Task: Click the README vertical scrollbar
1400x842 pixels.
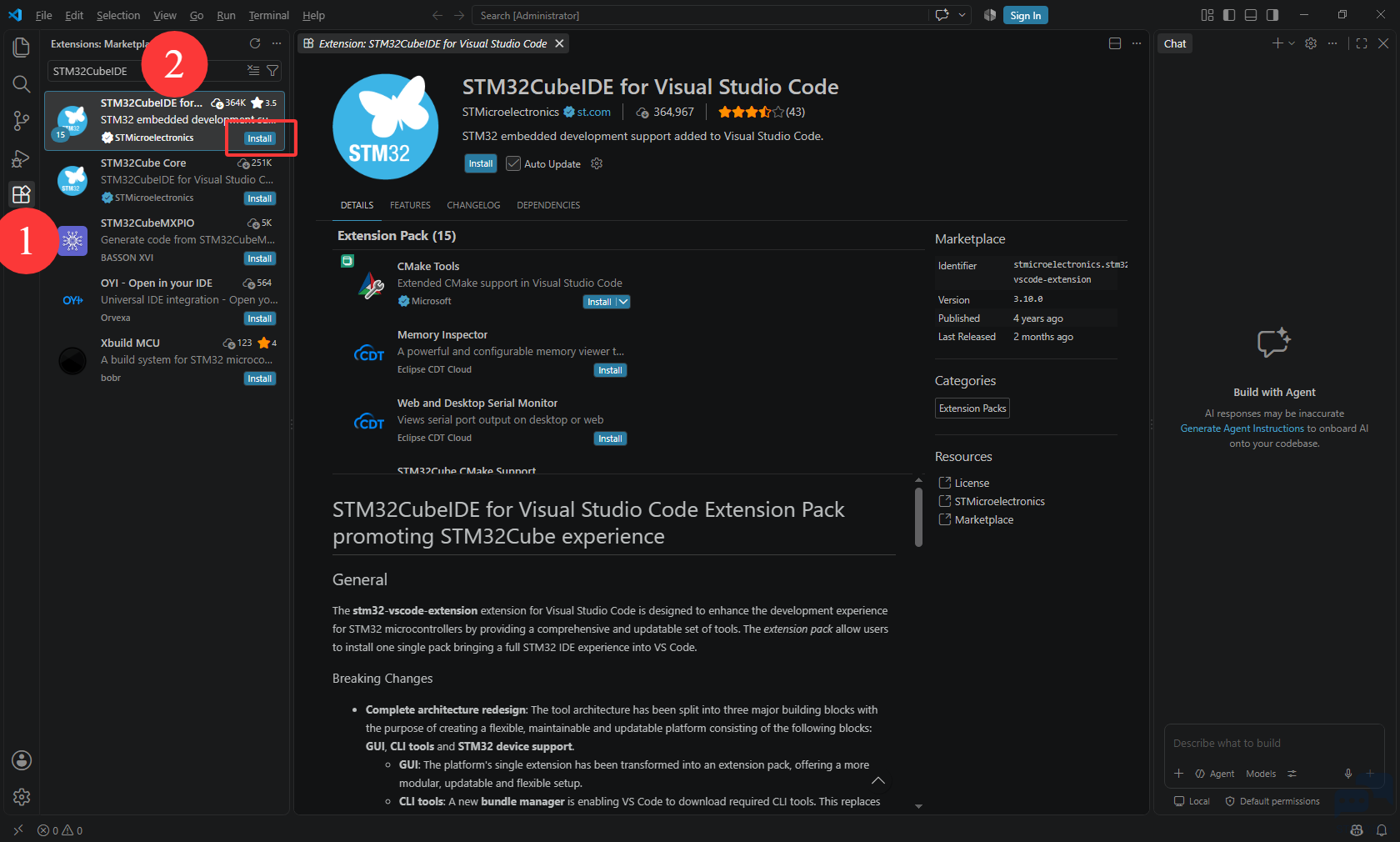Action: (x=918, y=517)
